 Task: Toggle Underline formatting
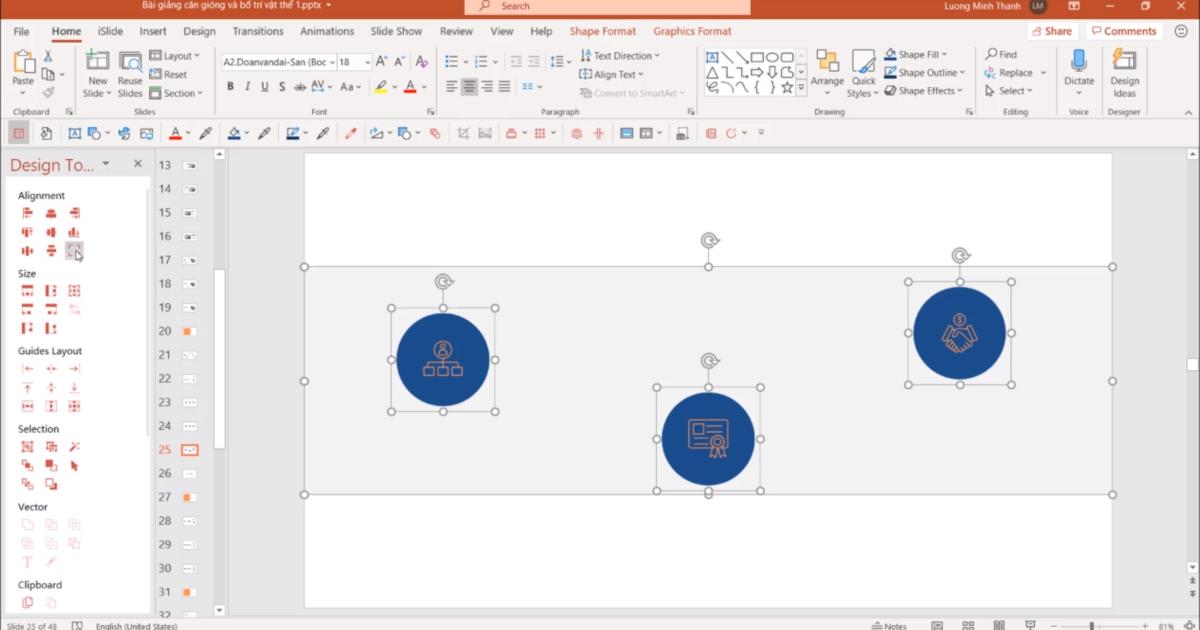[x=265, y=87]
